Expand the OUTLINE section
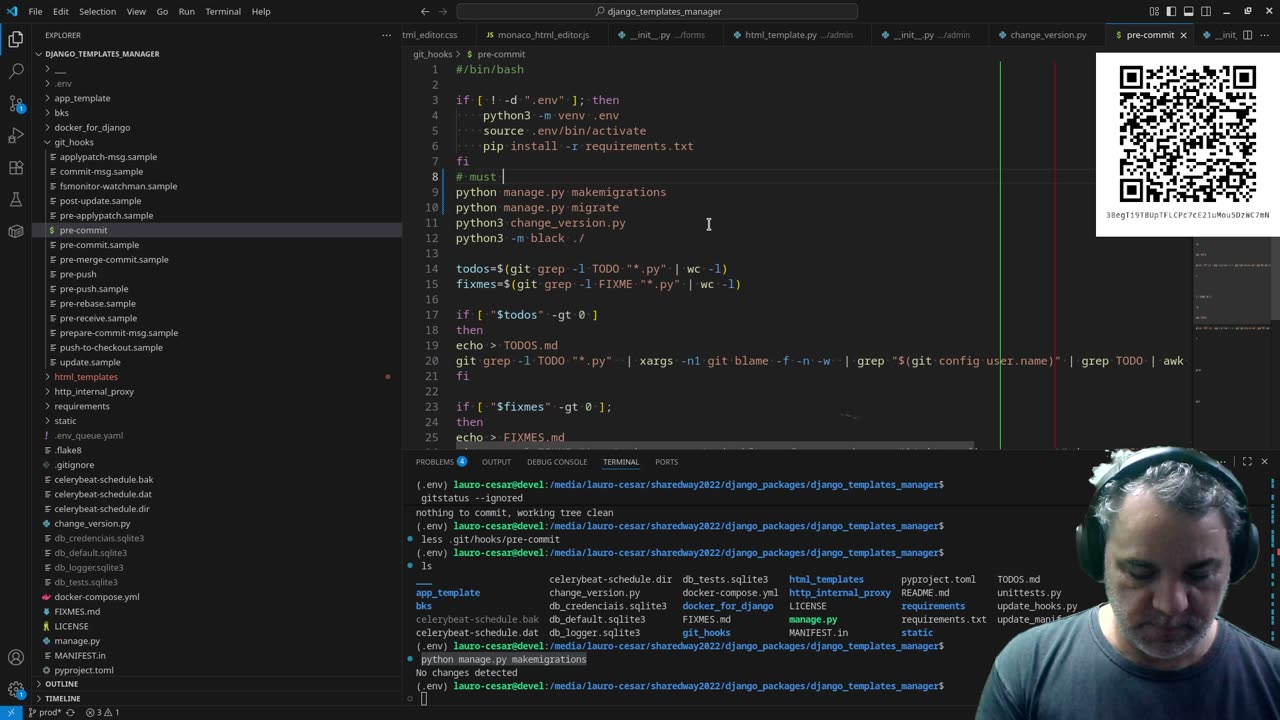The width and height of the screenshot is (1280, 720). pos(61,684)
